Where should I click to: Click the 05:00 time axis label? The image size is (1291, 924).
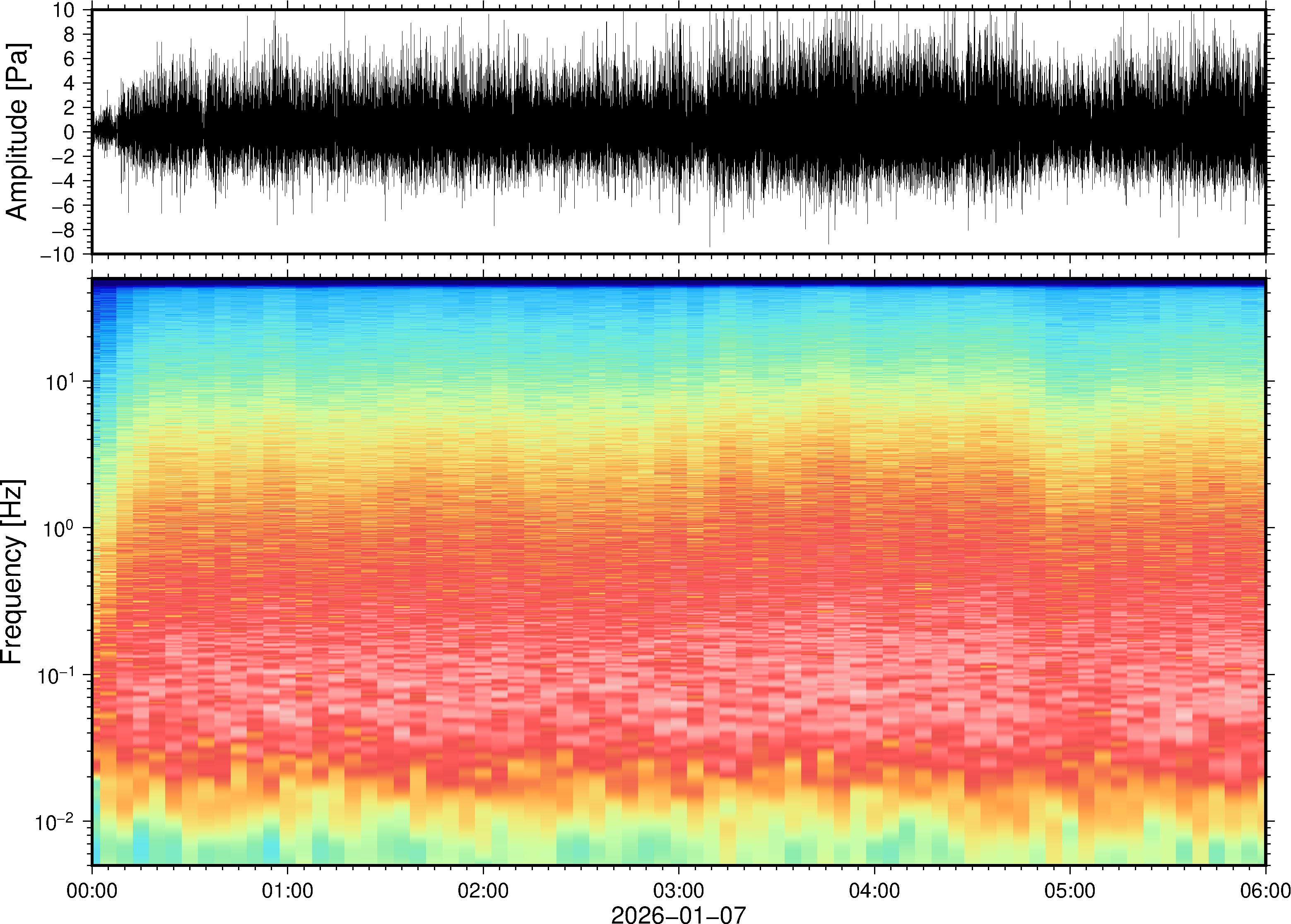coord(1069,890)
